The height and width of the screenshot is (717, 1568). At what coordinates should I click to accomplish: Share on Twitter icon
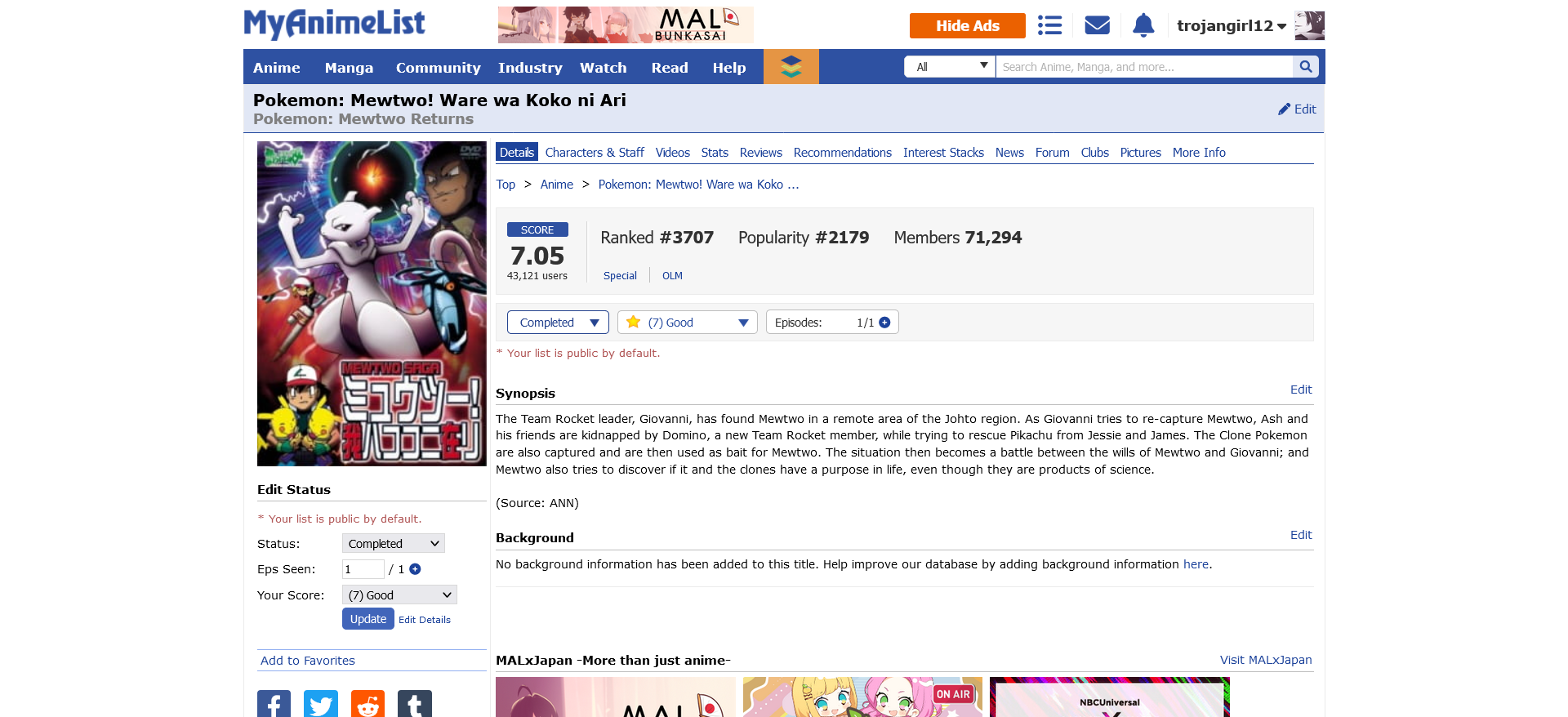click(x=321, y=704)
